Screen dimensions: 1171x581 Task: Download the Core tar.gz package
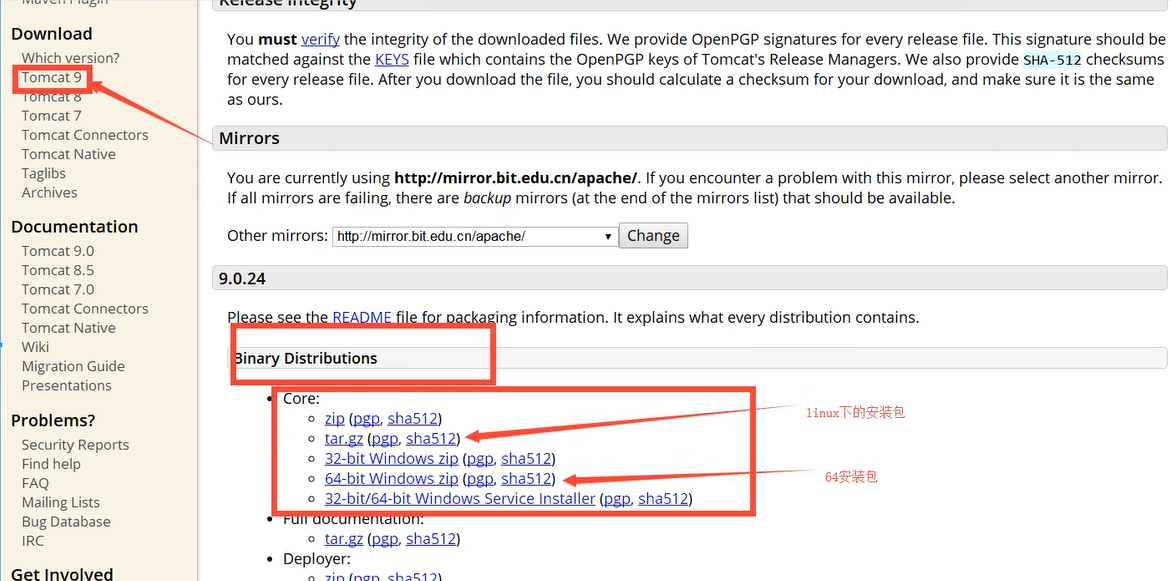click(x=344, y=438)
